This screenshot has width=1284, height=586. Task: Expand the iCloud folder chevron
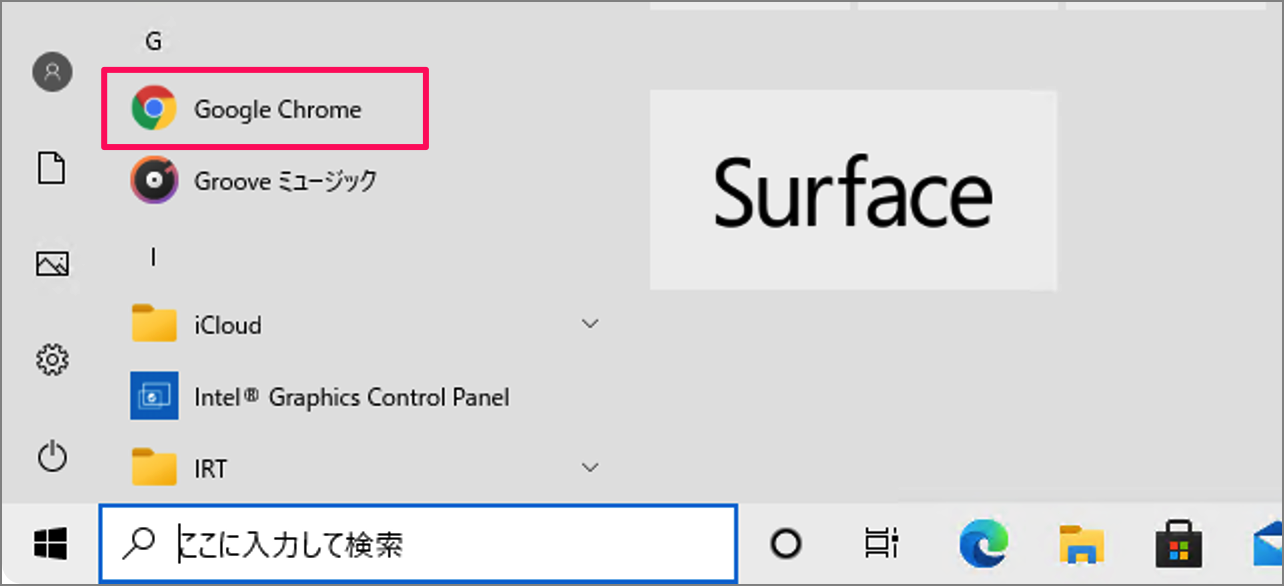[590, 324]
